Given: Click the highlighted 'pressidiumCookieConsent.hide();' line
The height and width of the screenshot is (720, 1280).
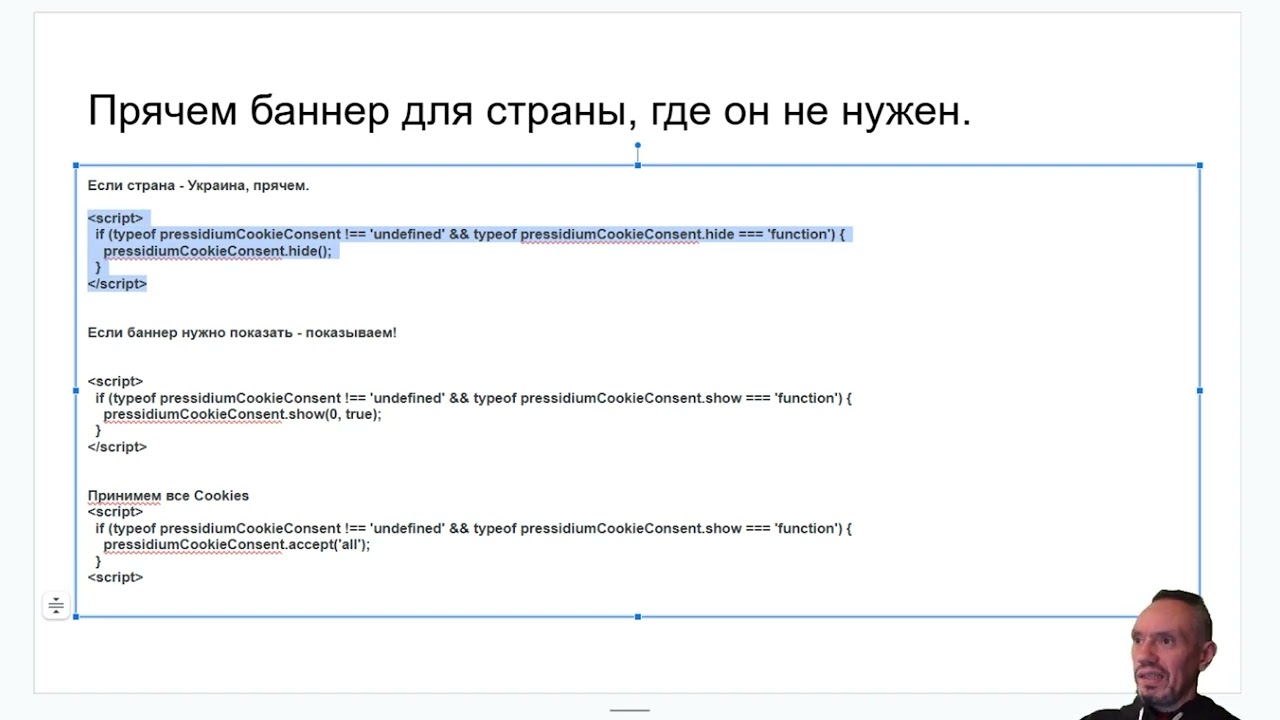Looking at the screenshot, I should coord(217,251).
